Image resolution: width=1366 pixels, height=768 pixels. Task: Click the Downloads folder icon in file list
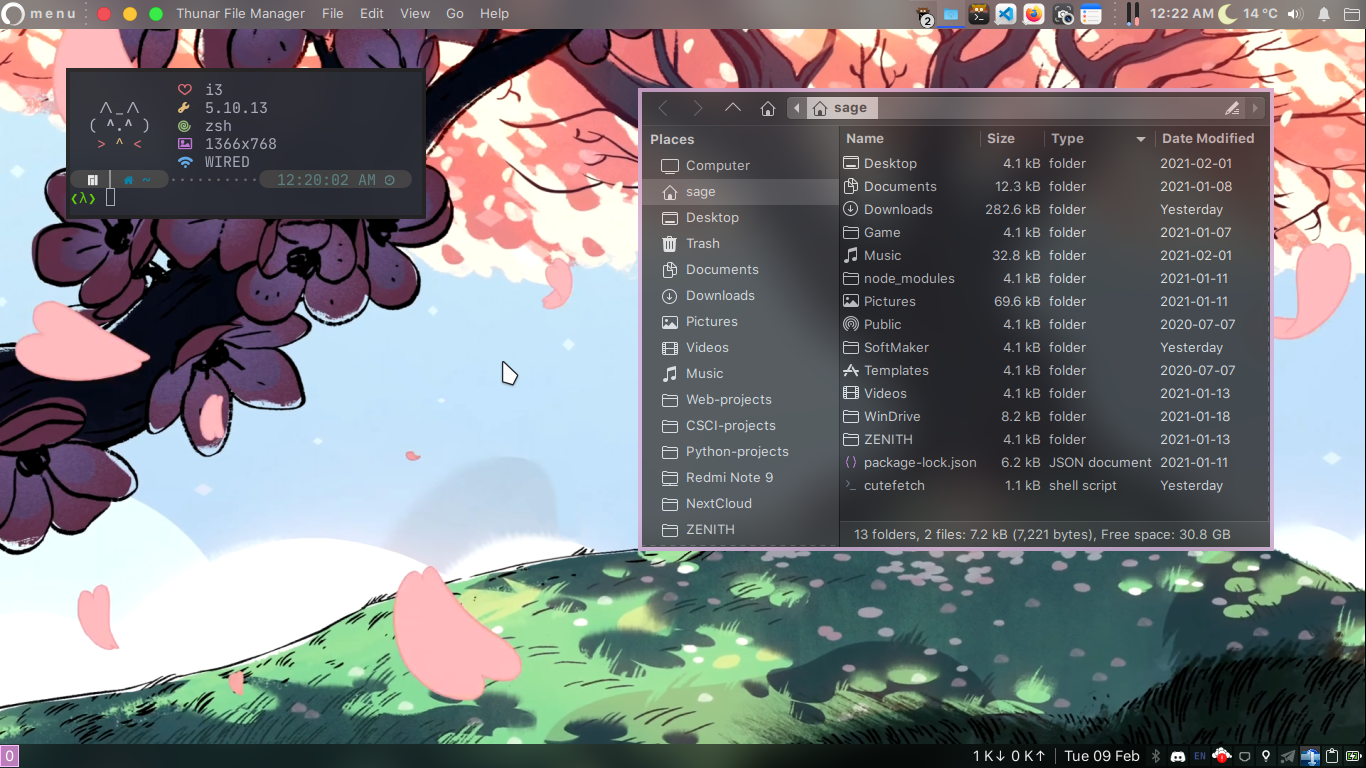(851, 209)
